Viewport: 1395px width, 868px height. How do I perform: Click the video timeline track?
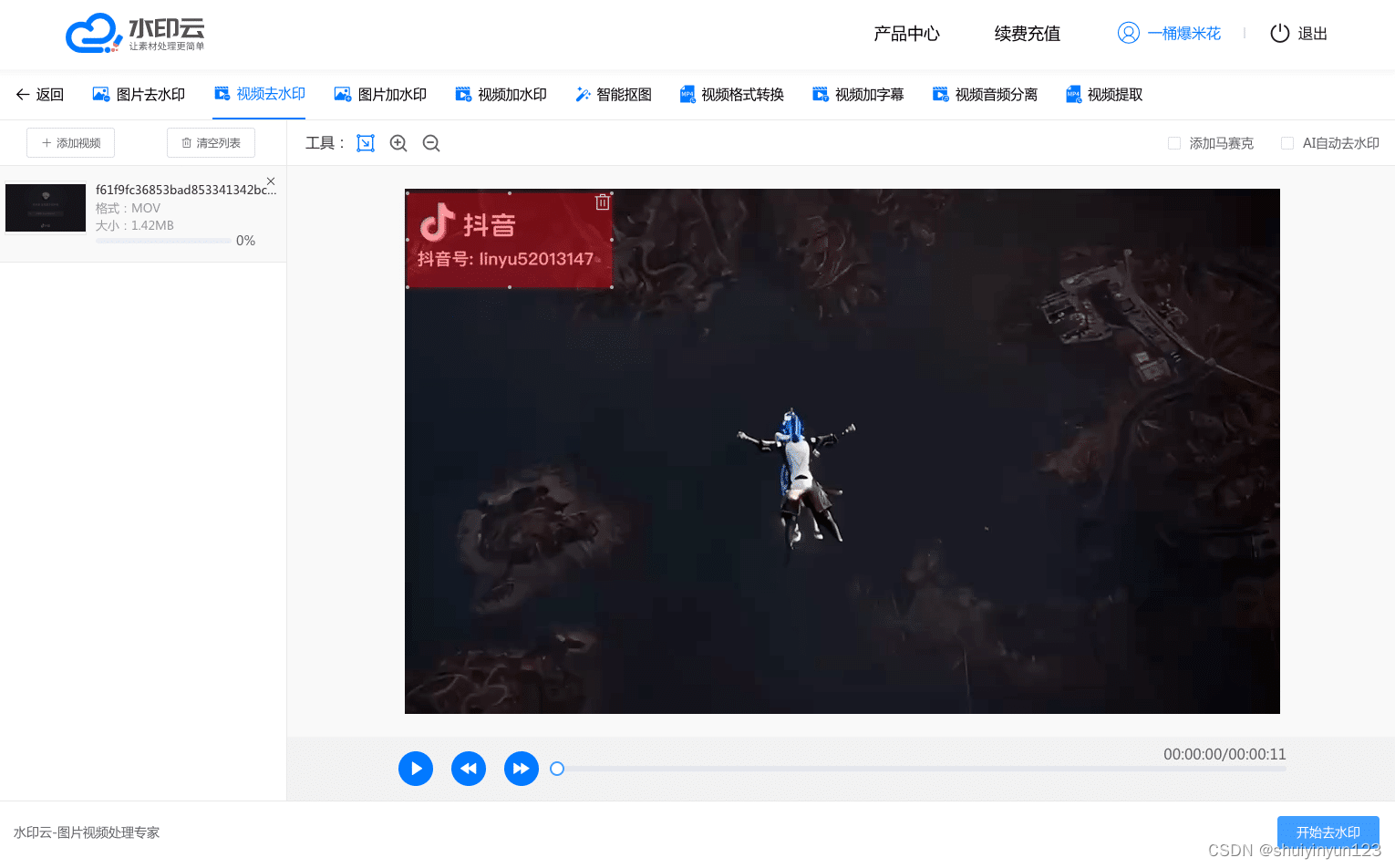click(x=921, y=769)
